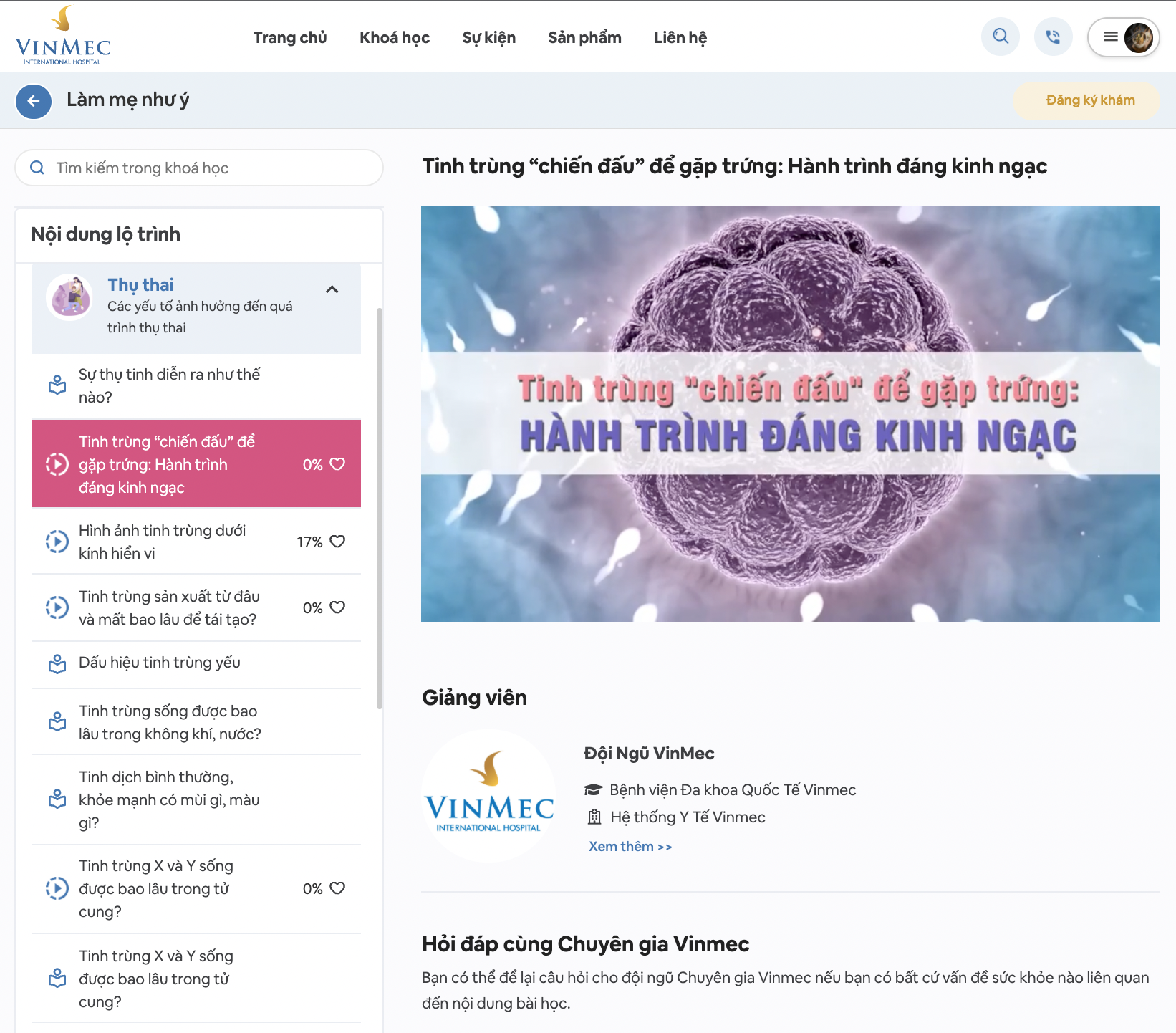Click play icon for first Tinh trùng X và Y lesson
The width and height of the screenshot is (1176, 1033).
coord(57,888)
